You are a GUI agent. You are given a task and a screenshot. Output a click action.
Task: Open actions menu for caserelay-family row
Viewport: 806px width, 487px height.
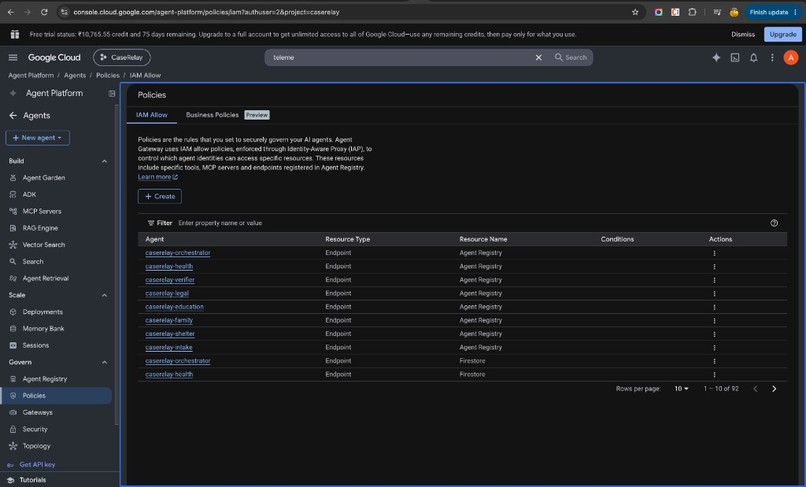[x=714, y=320]
